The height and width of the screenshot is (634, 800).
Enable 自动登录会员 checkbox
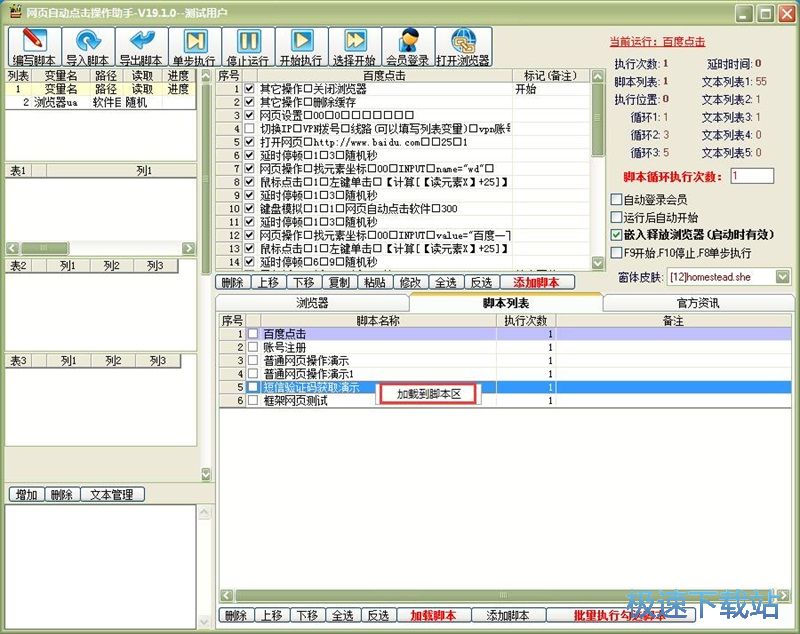coord(616,199)
